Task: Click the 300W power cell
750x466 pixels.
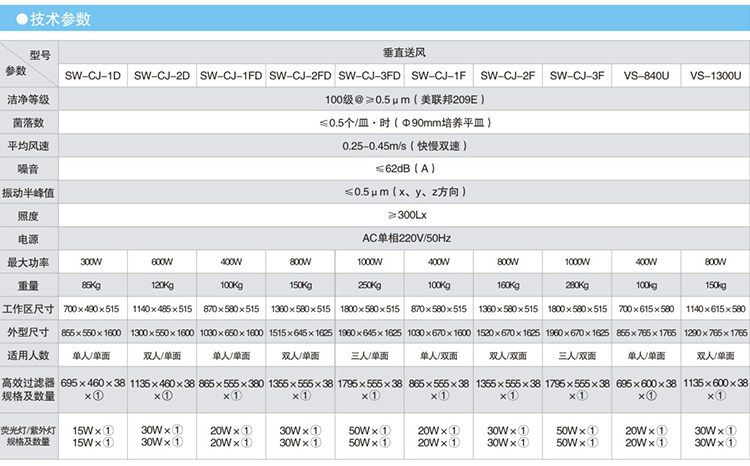Action: 91,262
